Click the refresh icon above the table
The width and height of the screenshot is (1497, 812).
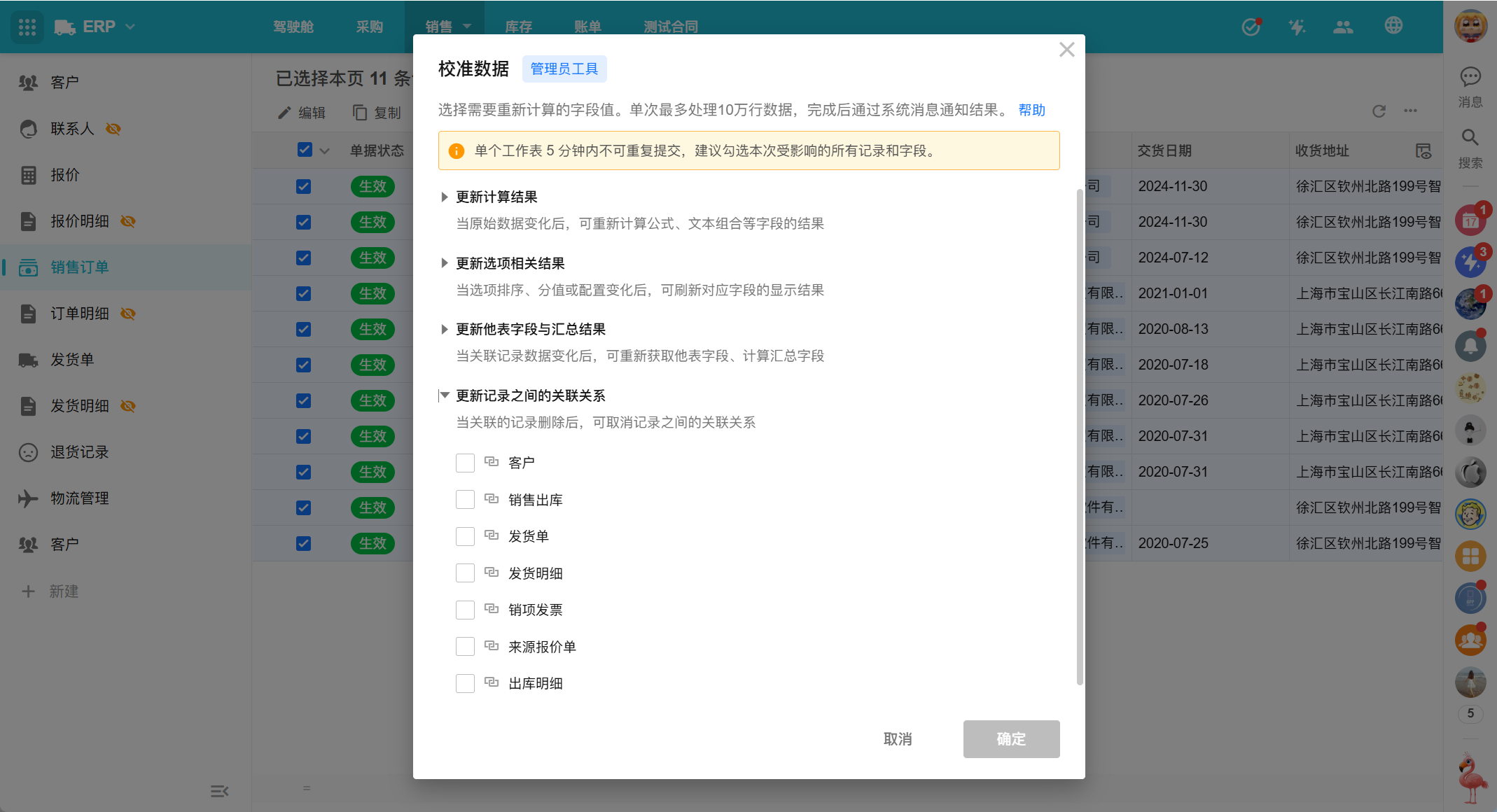click(1379, 111)
